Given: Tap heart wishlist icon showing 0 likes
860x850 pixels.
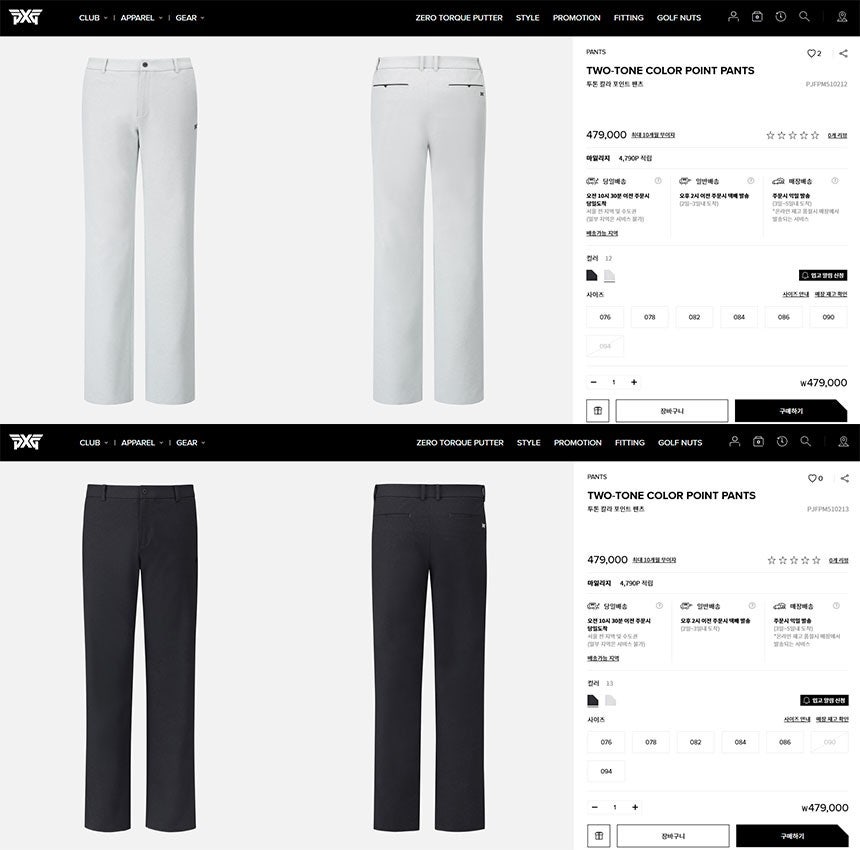Looking at the screenshot, I should coord(815,478).
